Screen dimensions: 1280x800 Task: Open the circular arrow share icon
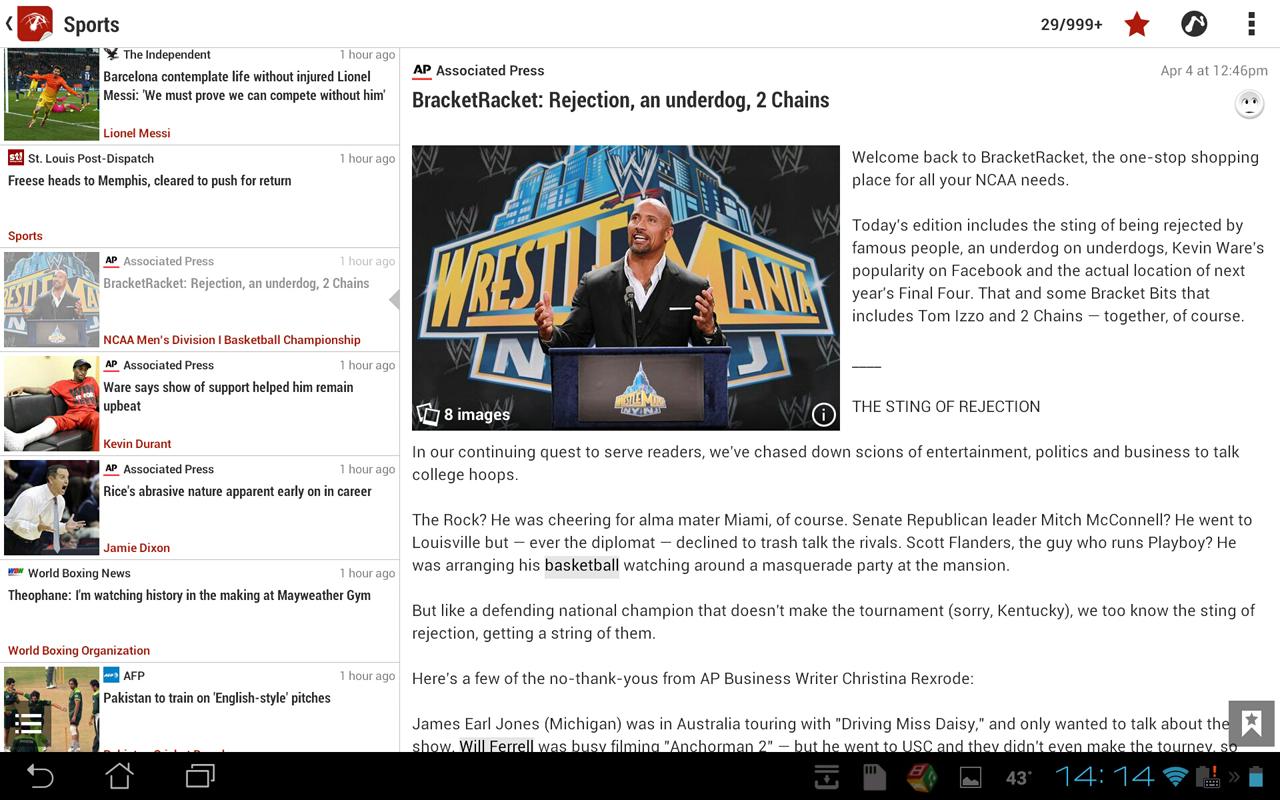pyautogui.click(x=1194, y=24)
